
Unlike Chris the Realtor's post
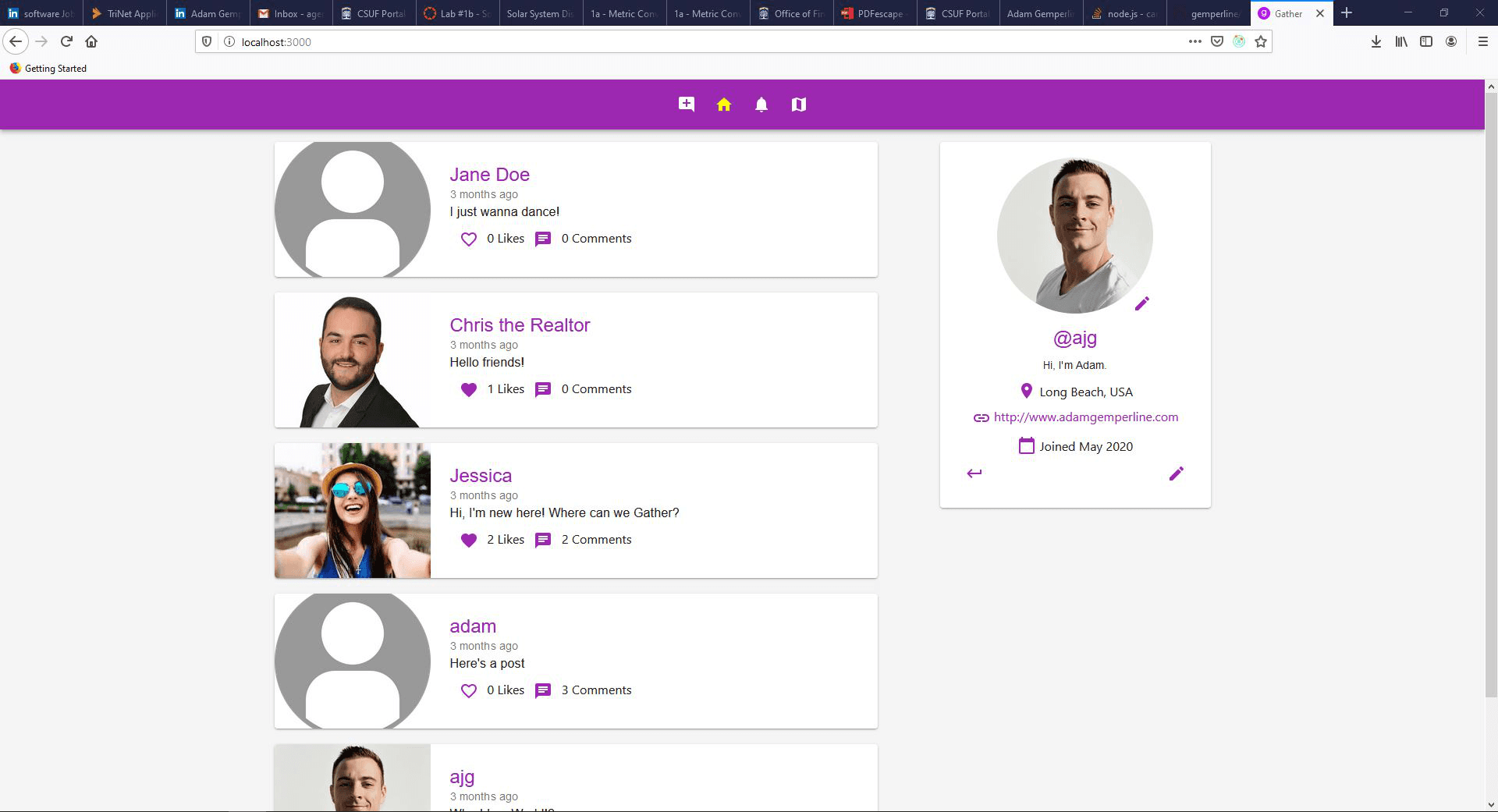coord(468,390)
